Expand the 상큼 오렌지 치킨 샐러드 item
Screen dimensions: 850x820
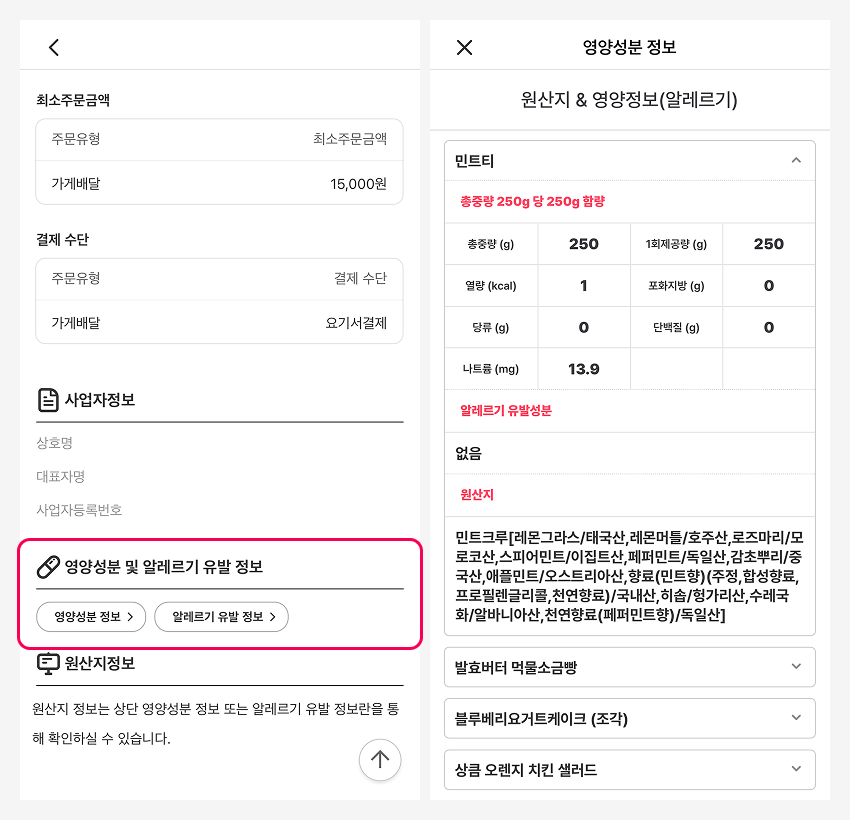coord(629,770)
